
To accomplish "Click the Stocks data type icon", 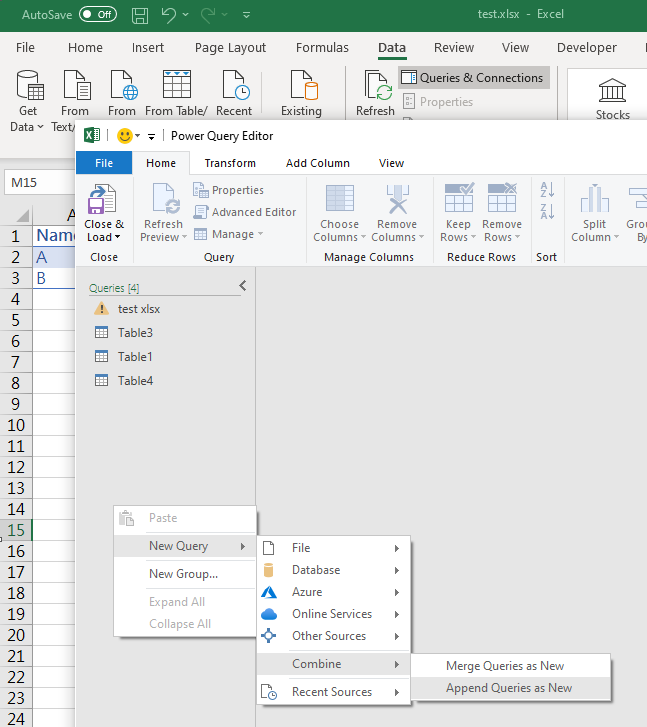I will [x=612, y=90].
